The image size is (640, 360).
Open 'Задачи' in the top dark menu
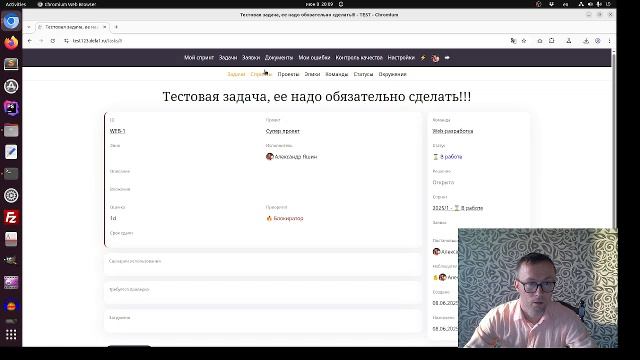click(x=228, y=58)
